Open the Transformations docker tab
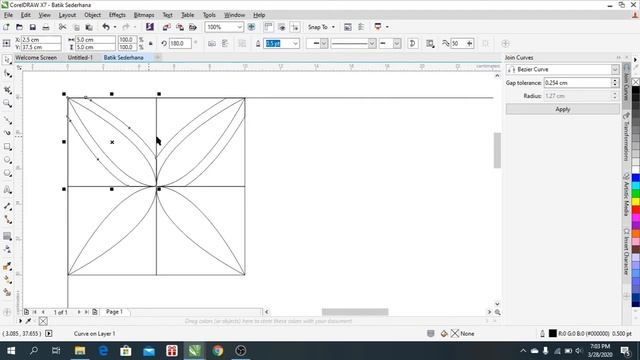 pyautogui.click(x=626, y=138)
